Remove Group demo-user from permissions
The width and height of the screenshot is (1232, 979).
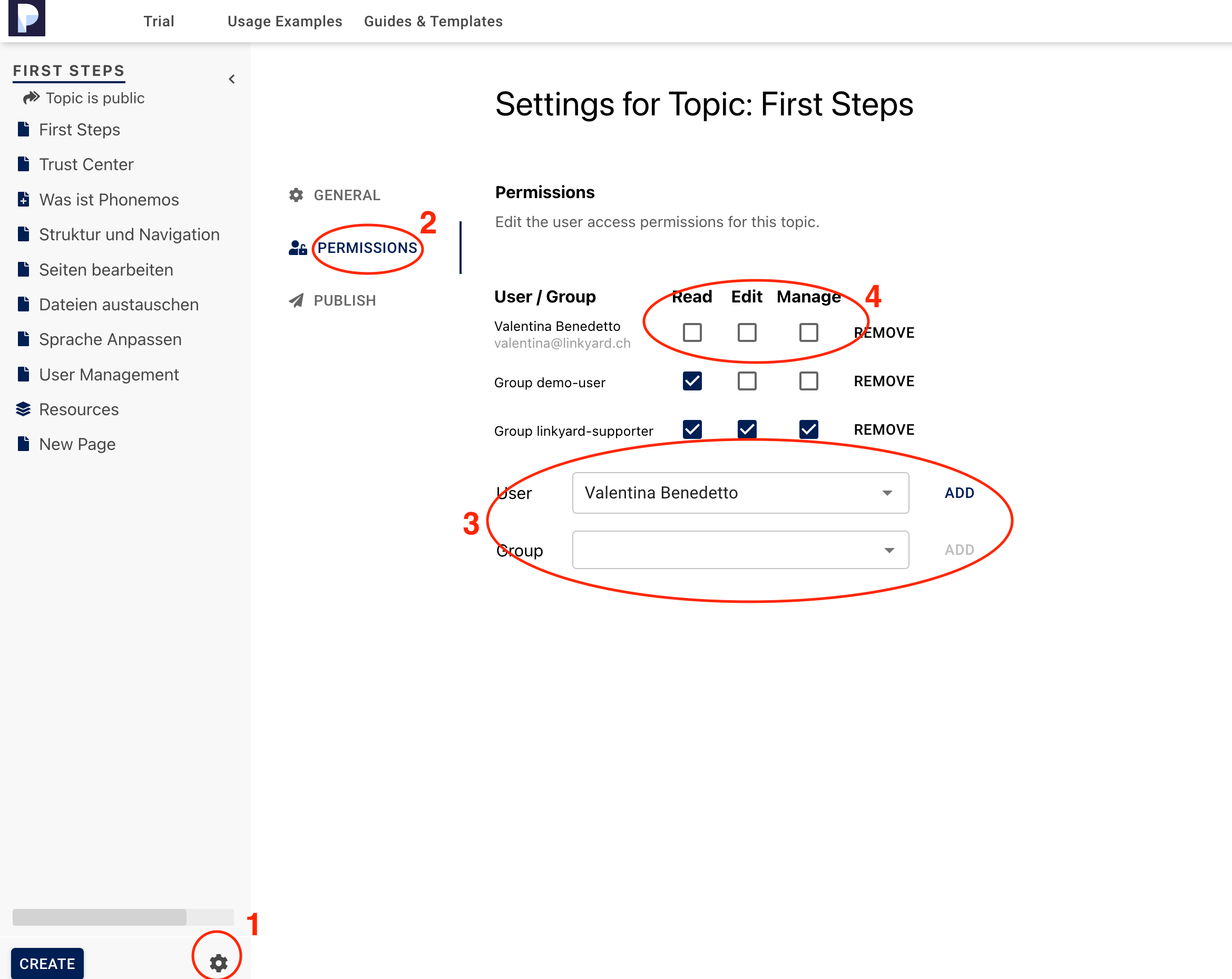pos(884,381)
